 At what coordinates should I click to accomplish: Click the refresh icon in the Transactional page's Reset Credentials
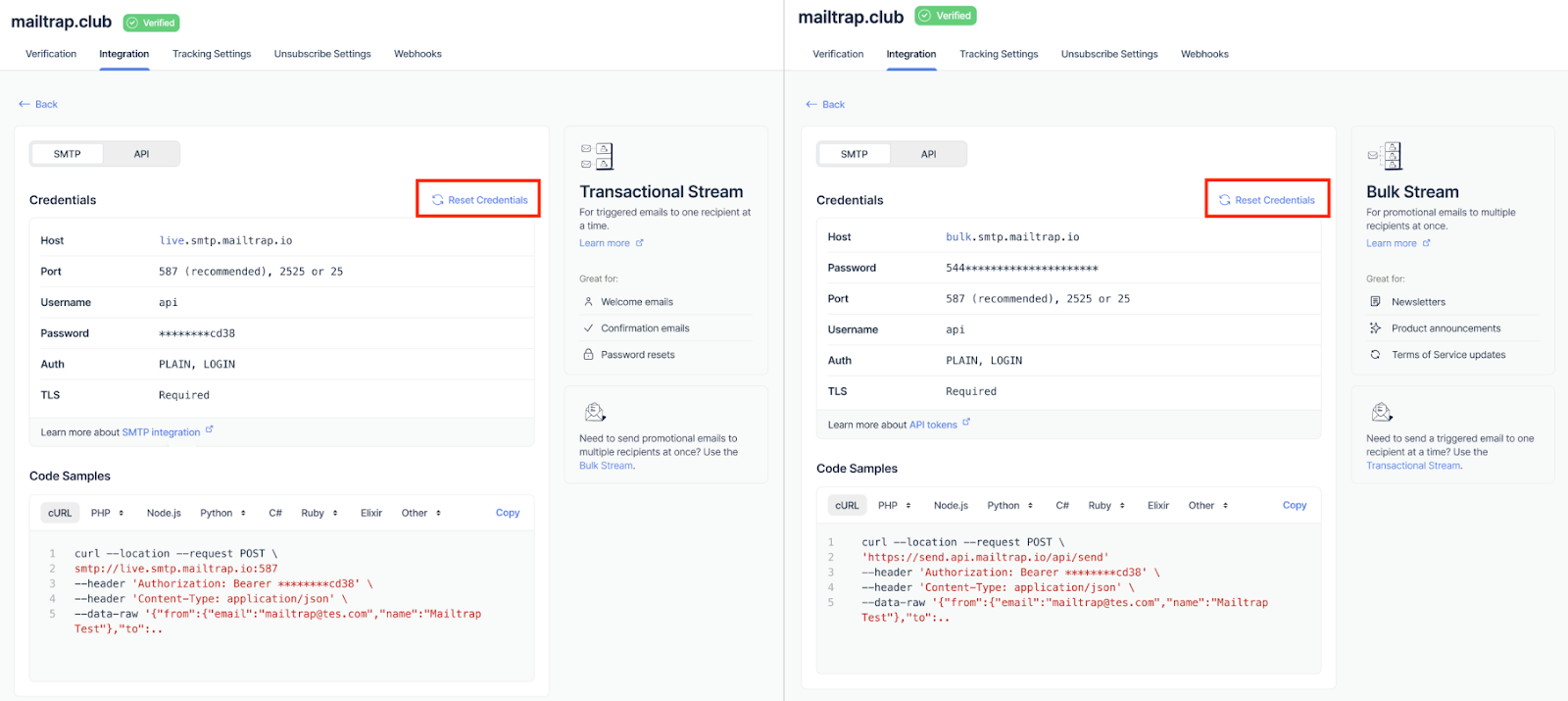pyautogui.click(x=438, y=200)
